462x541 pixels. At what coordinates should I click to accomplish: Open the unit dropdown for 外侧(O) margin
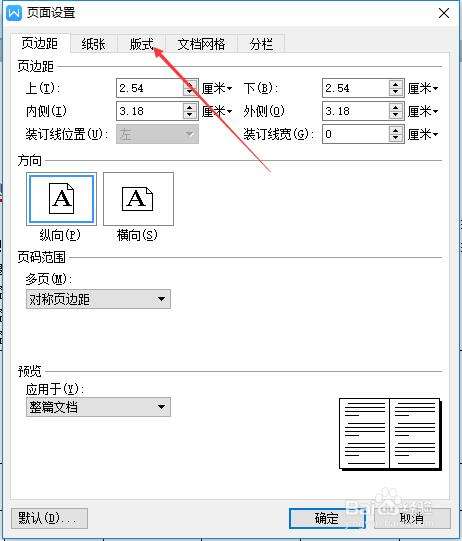(x=423, y=111)
